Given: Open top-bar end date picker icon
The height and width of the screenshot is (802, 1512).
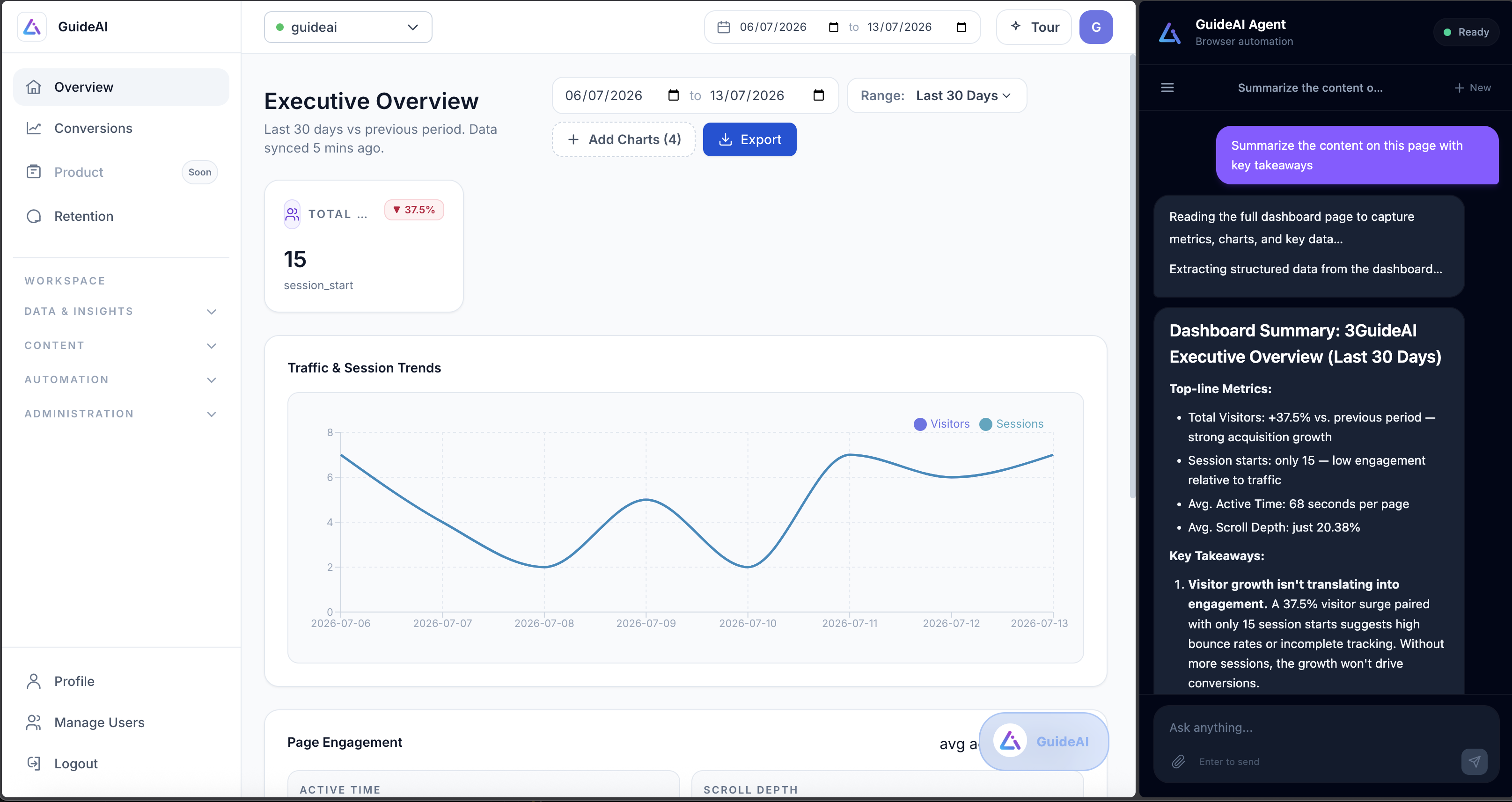Looking at the screenshot, I should point(961,27).
